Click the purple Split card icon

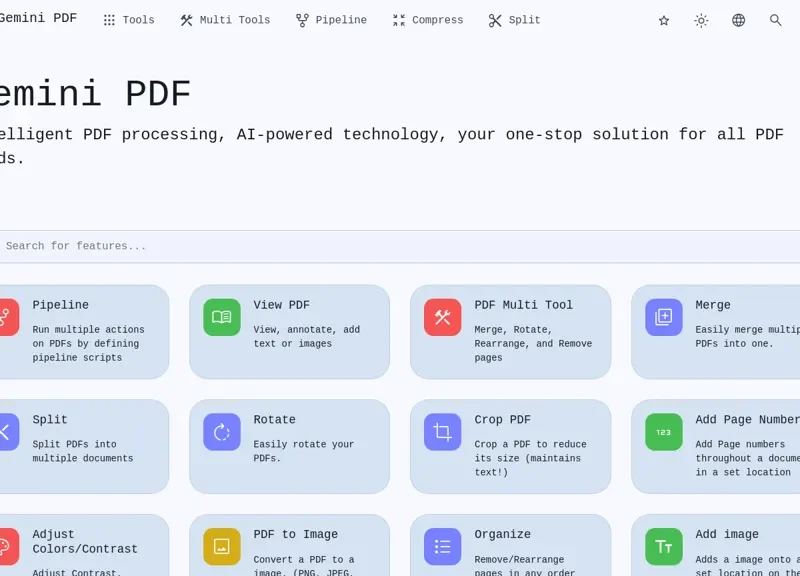point(8,432)
